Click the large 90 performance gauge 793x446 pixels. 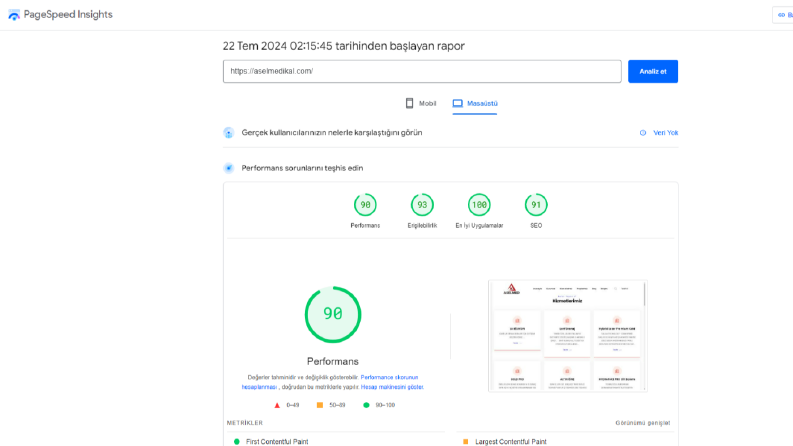333,315
